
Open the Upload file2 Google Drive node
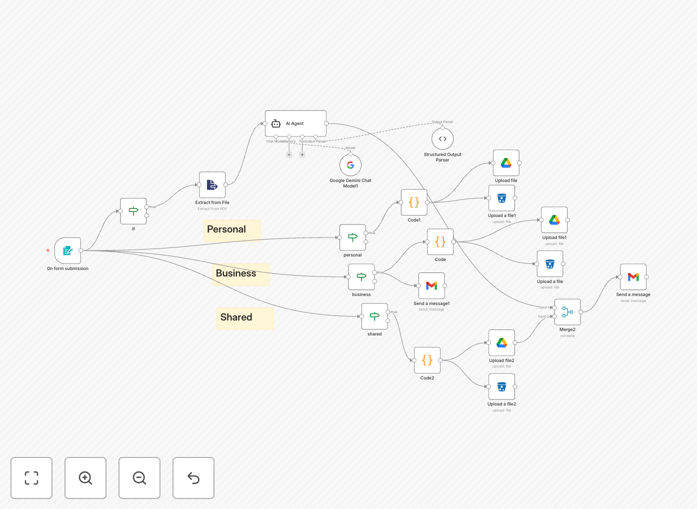(x=501, y=342)
